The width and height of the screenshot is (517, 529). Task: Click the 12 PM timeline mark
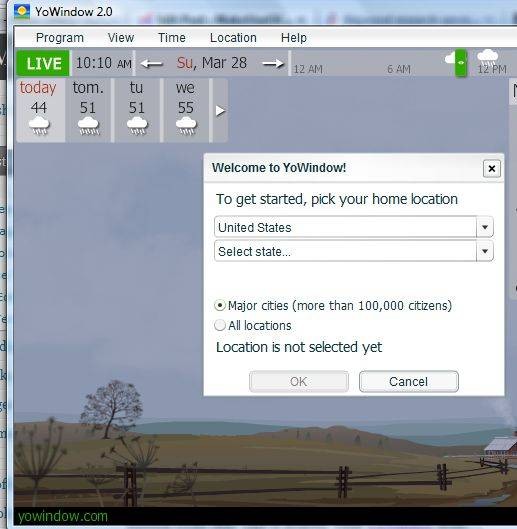(492, 69)
